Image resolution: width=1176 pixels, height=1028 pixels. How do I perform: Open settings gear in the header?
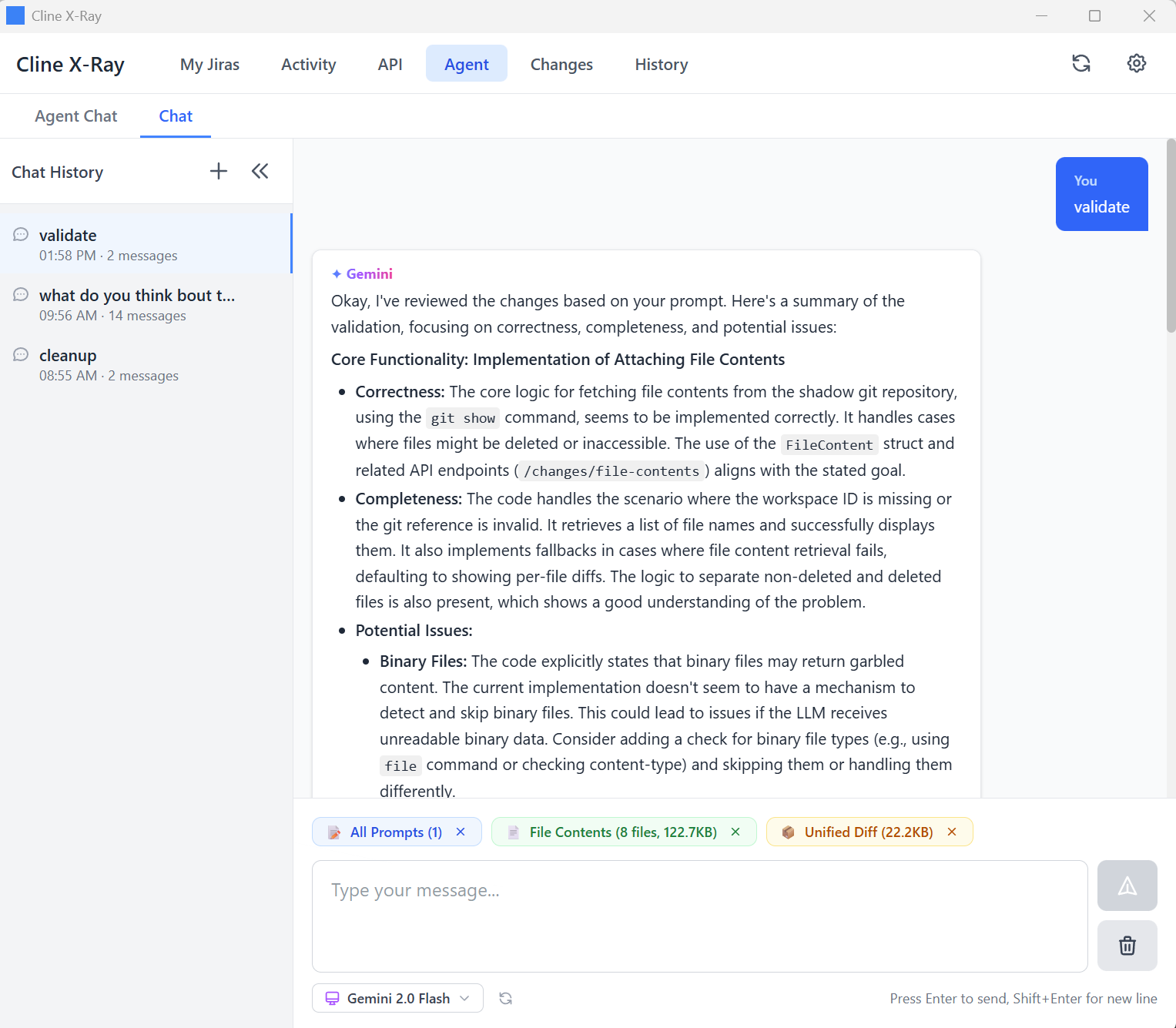(x=1137, y=63)
